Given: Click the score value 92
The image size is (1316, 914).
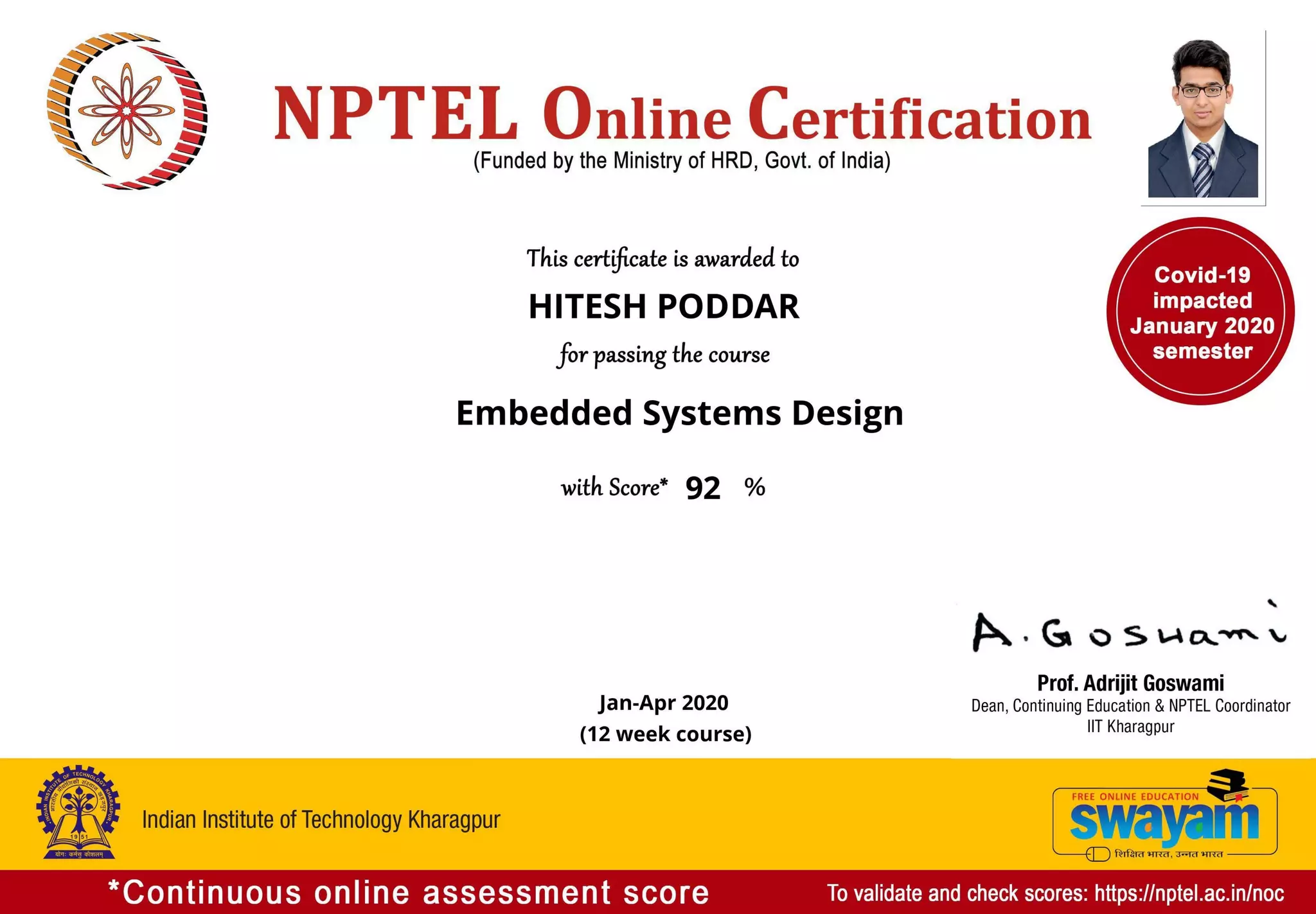Looking at the screenshot, I should [x=703, y=488].
